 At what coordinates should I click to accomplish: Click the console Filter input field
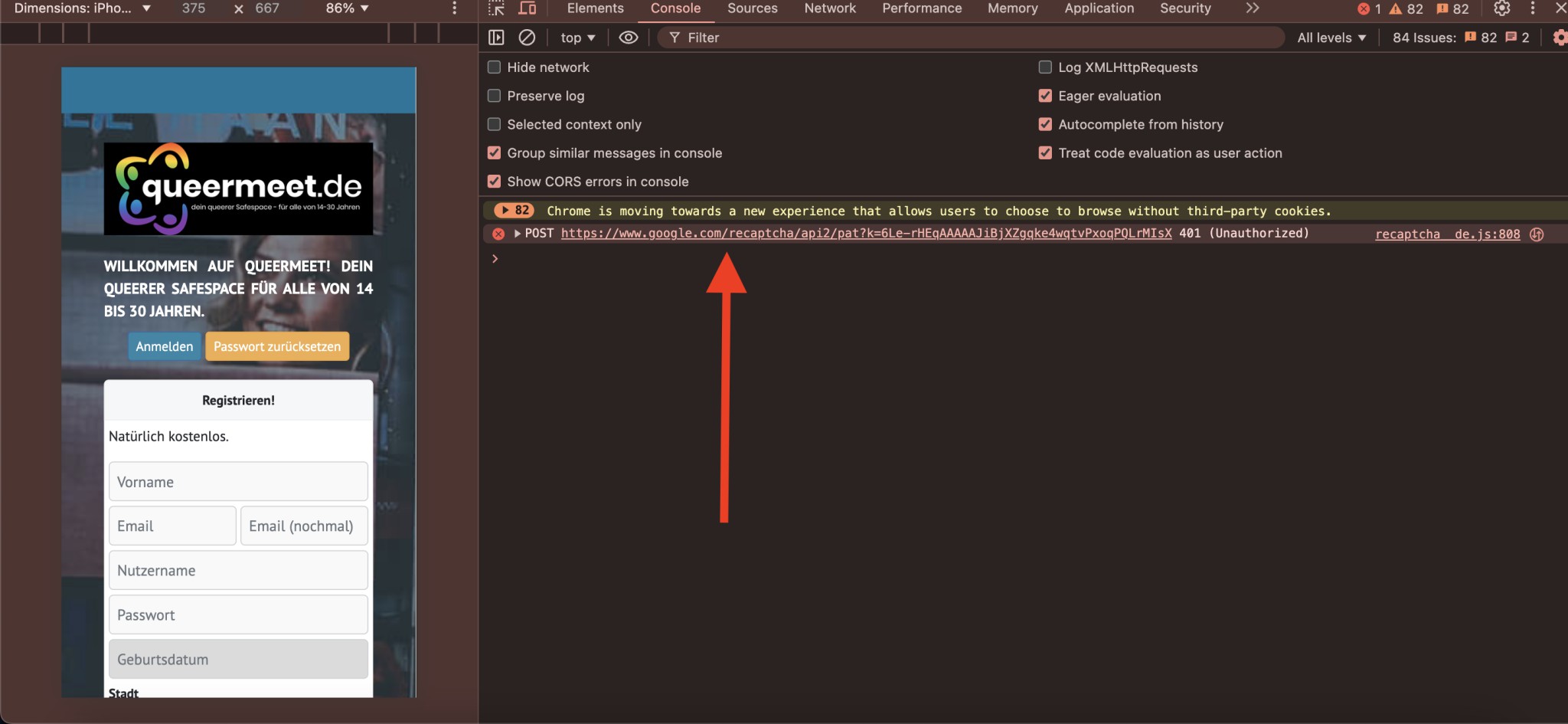[972, 38]
